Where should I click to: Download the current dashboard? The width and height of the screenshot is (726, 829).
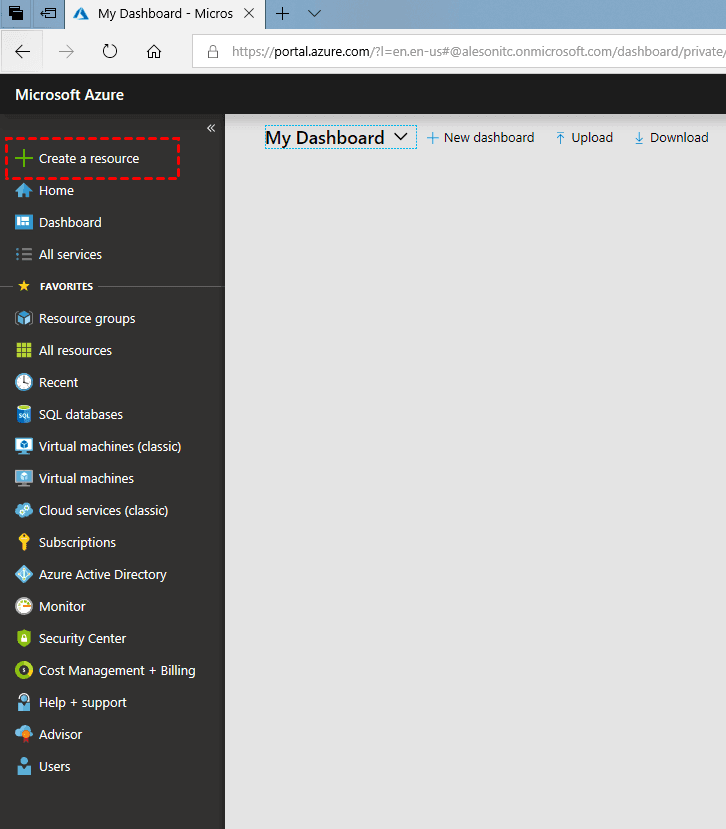coord(671,138)
